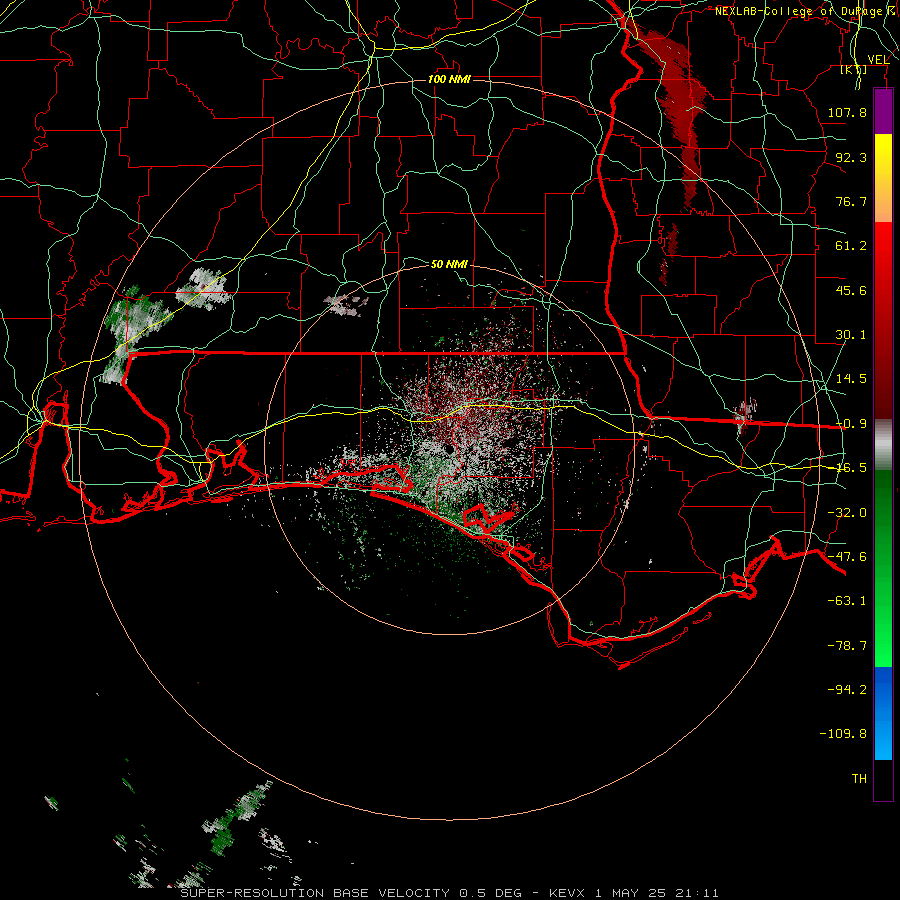Pick the blue segment of color bar

[883, 713]
